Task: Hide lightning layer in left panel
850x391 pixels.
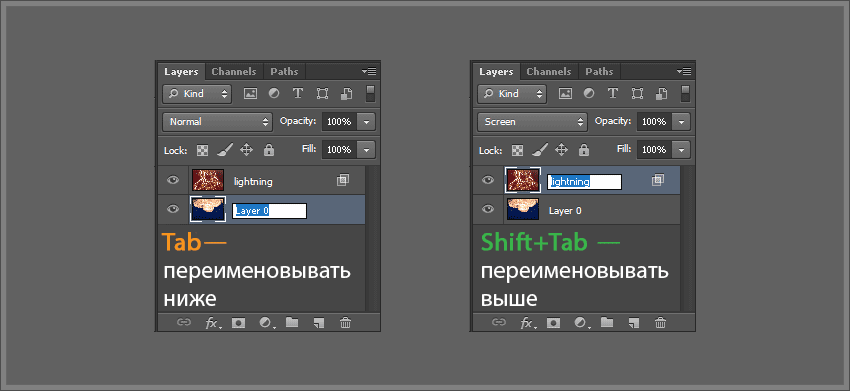Action: point(173,180)
